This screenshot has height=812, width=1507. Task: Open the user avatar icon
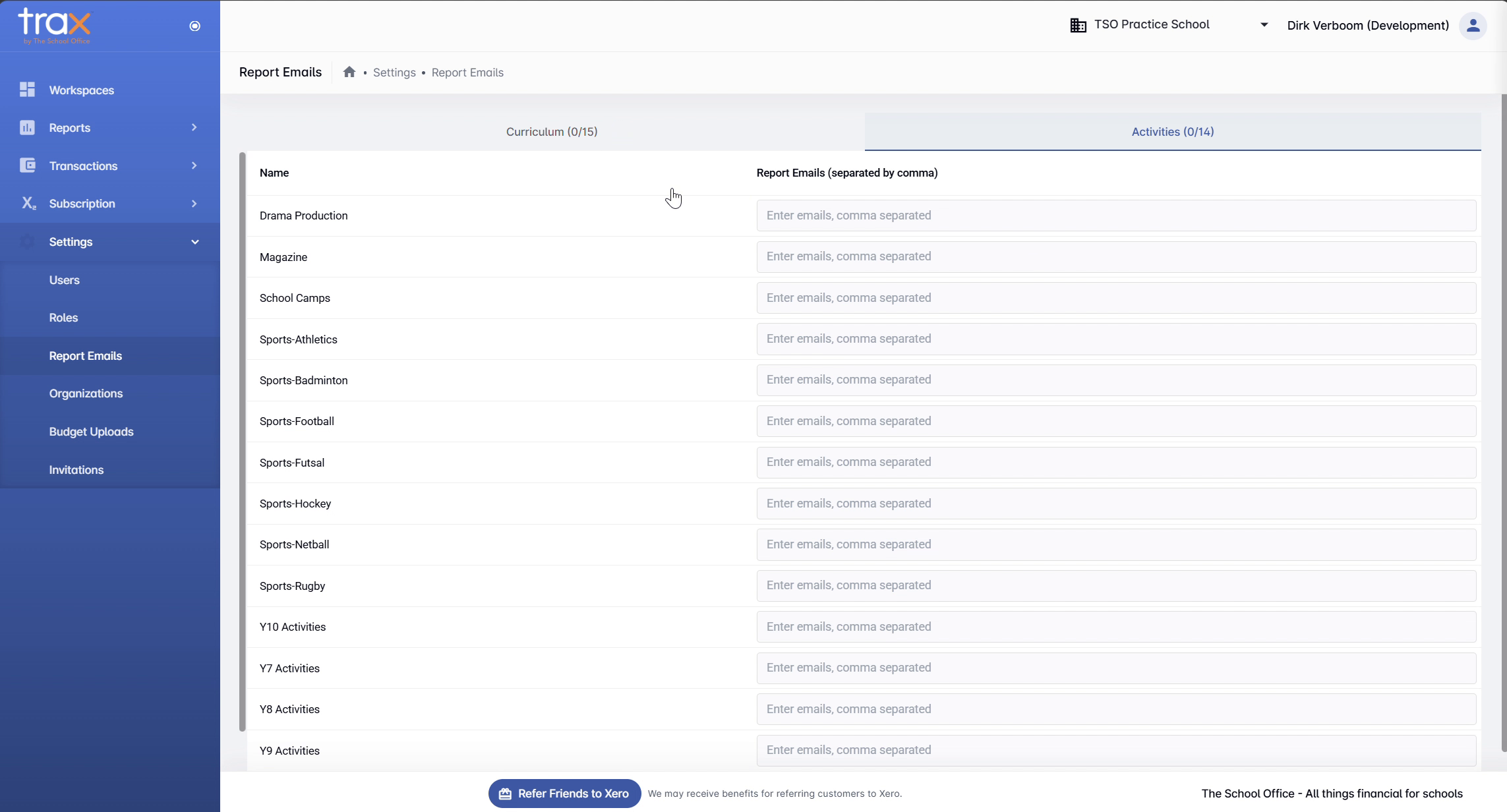point(1473,26)
